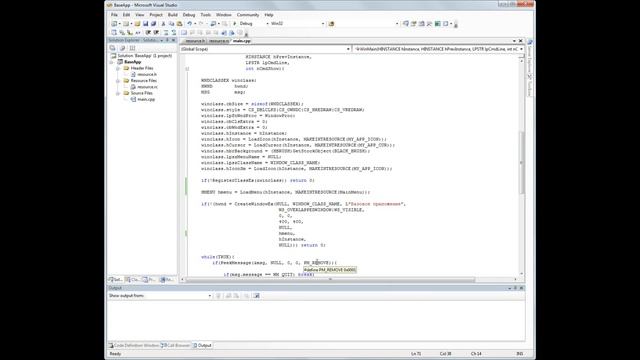This screenshot has height=360, width=640.
Task: Select Solution 'BaseApp' root node
Action: (144, 56)
